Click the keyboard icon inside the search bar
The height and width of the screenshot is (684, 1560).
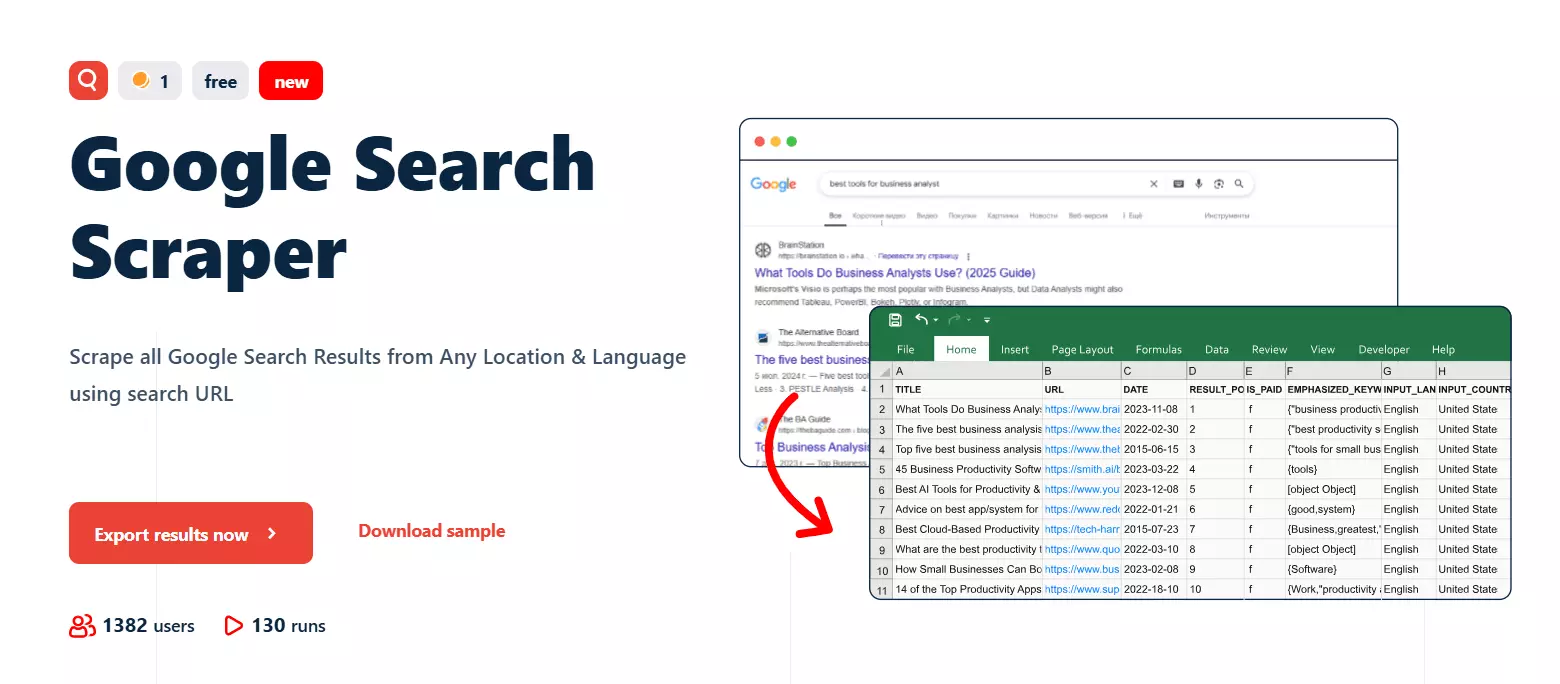(x=1178, y=183)
